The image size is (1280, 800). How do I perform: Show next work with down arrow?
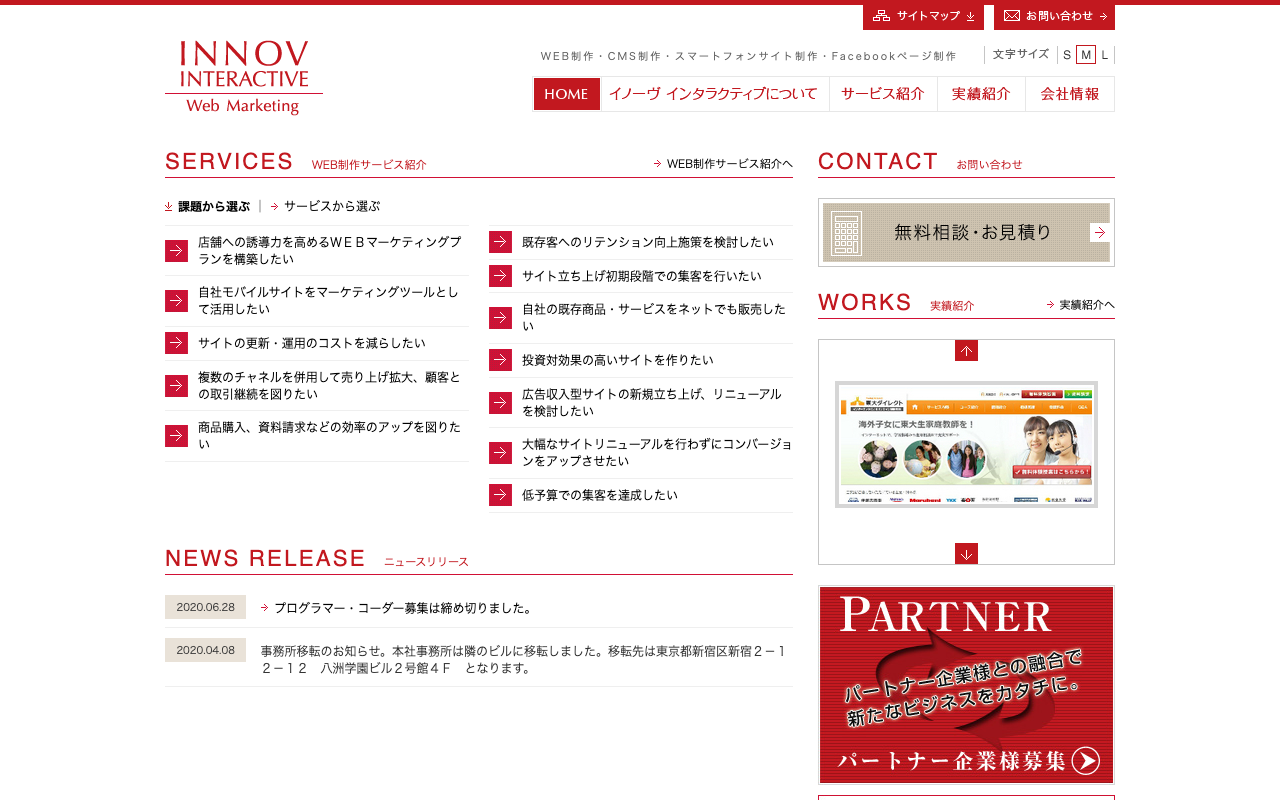(x=966, y=553)
